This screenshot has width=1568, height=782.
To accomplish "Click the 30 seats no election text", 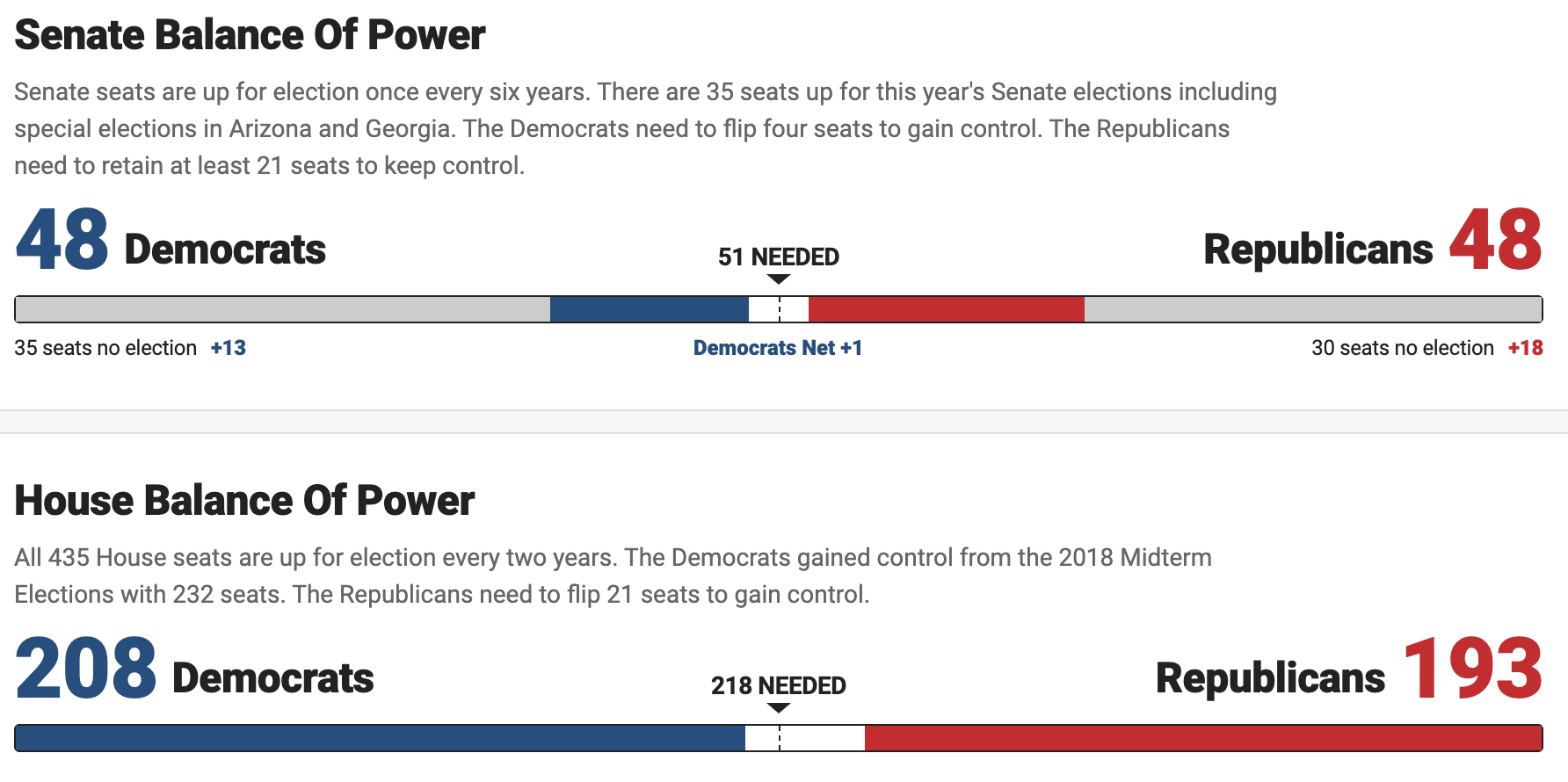I will [x=1402, y=348].
